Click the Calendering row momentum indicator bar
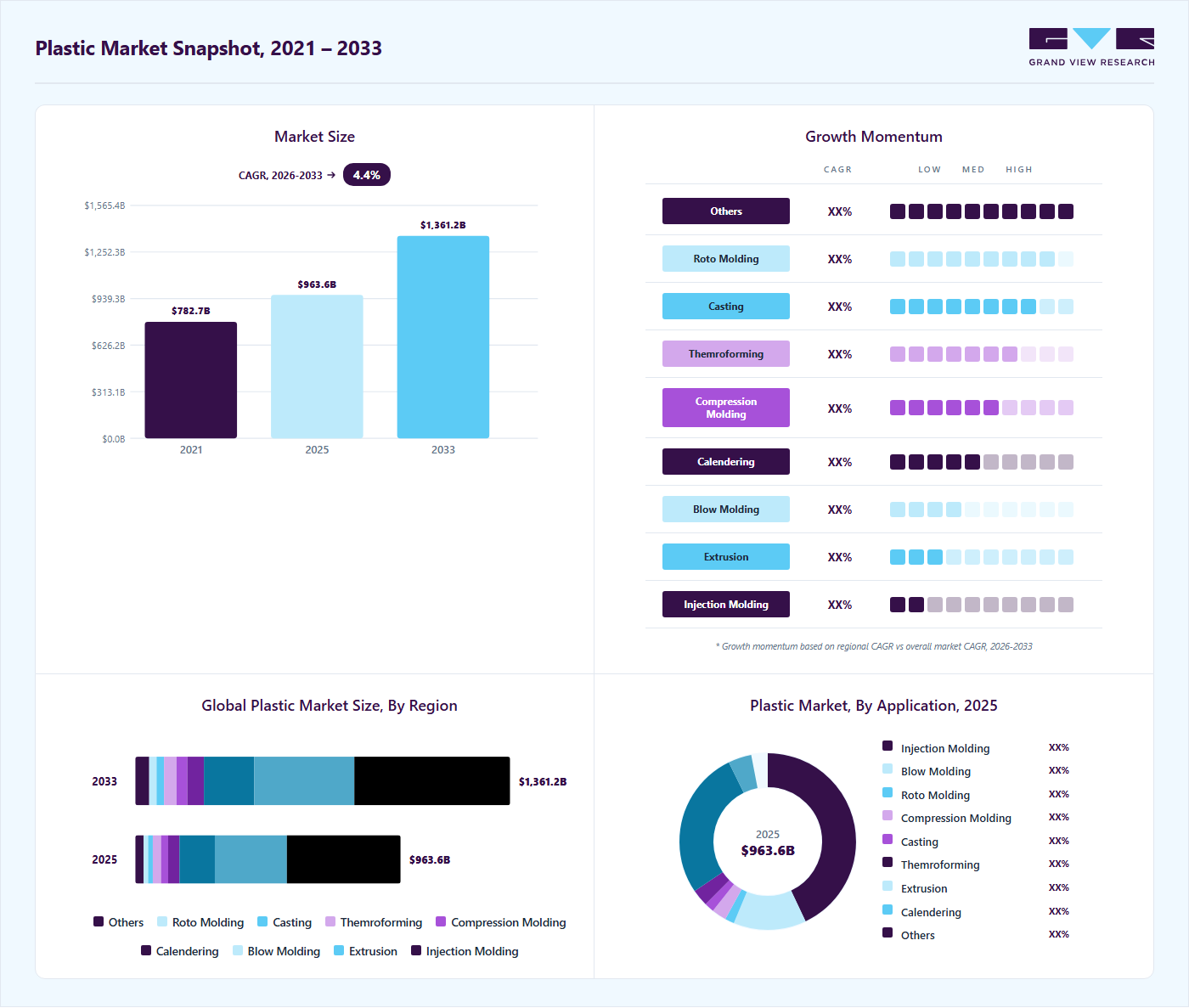The width and height of the screenshot is (1189, 1008). pyautogui.click(x=982, y=462)
